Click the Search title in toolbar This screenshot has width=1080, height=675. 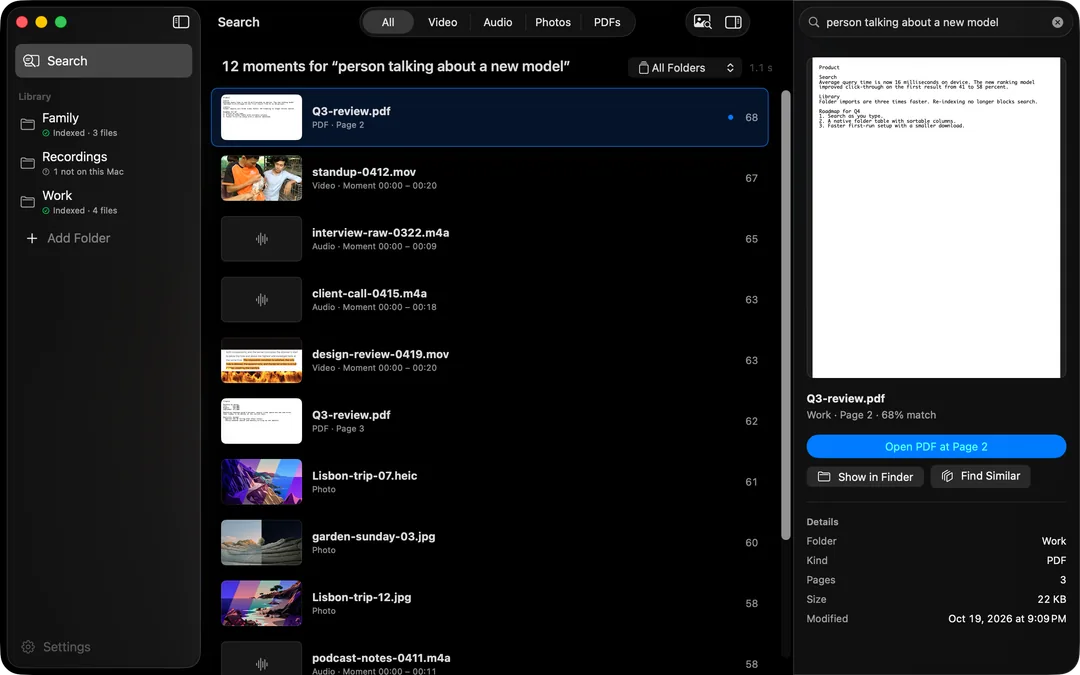click(x=238, y=22)
